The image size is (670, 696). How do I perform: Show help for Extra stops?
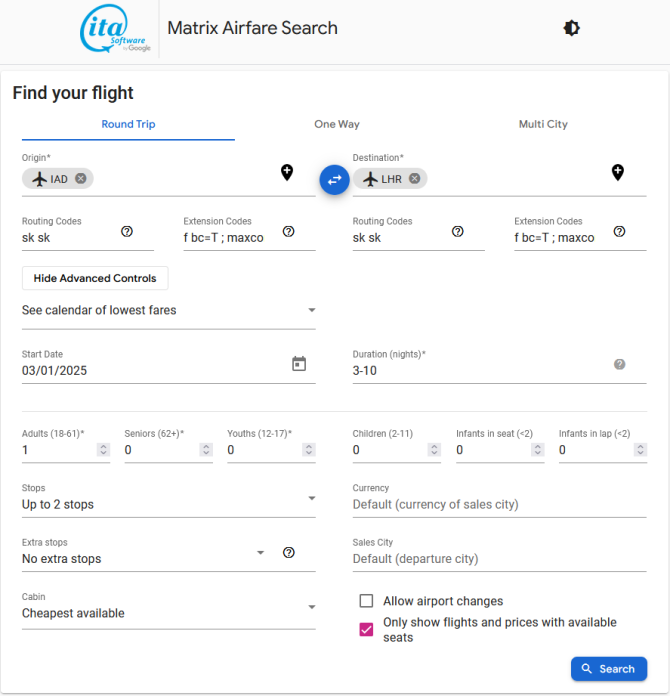[x=289, y=552]
